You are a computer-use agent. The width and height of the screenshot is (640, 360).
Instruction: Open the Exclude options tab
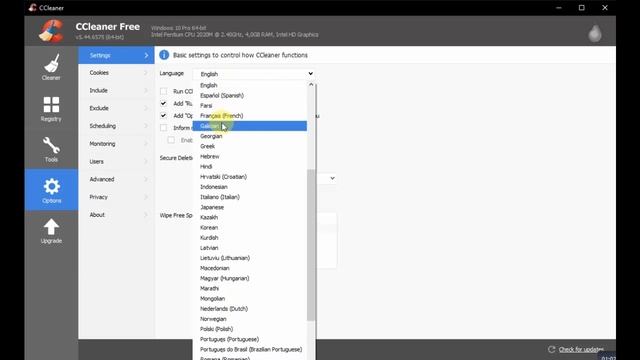[116, 108]
